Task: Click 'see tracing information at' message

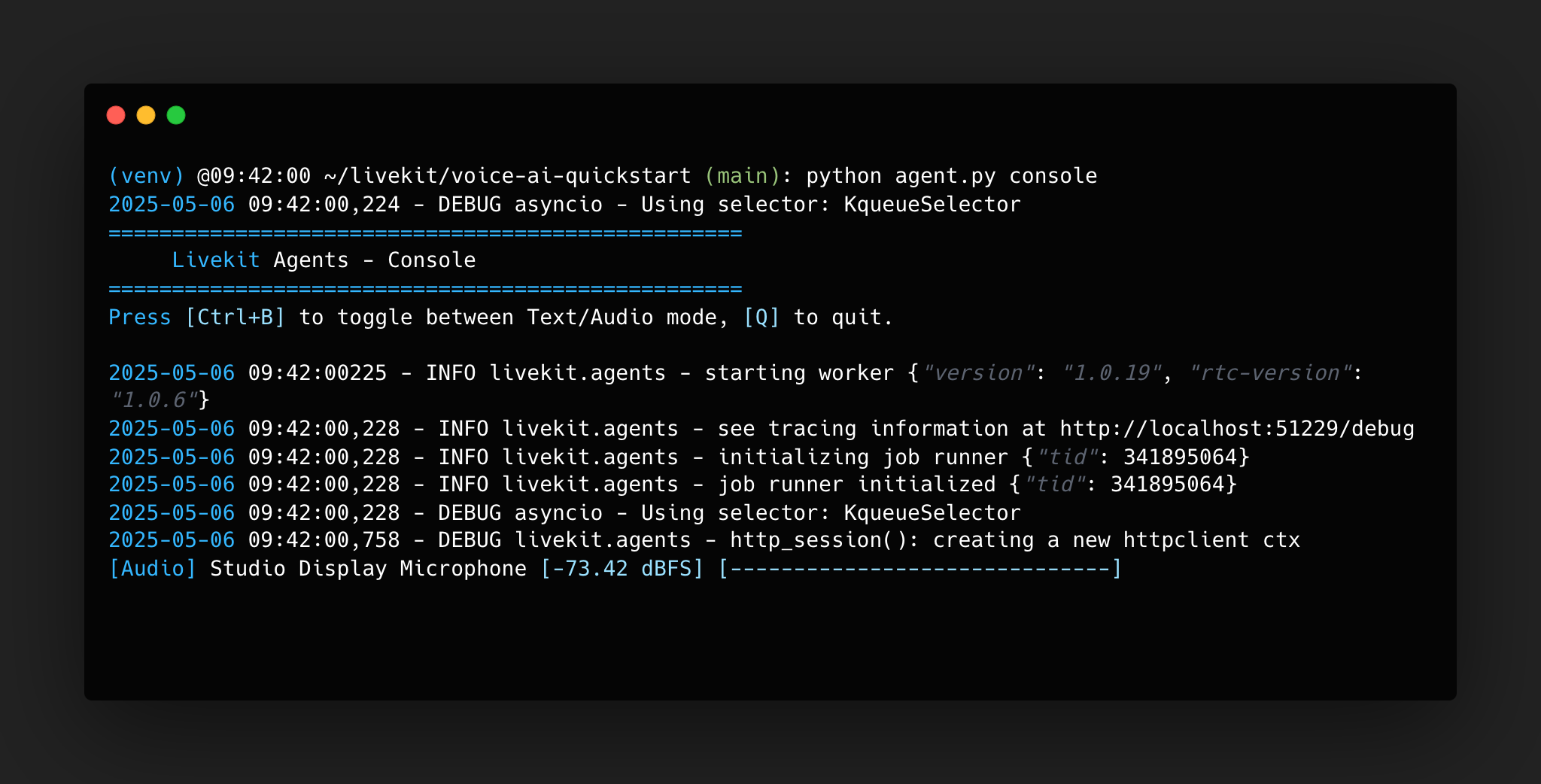Action: click(882, 429)
